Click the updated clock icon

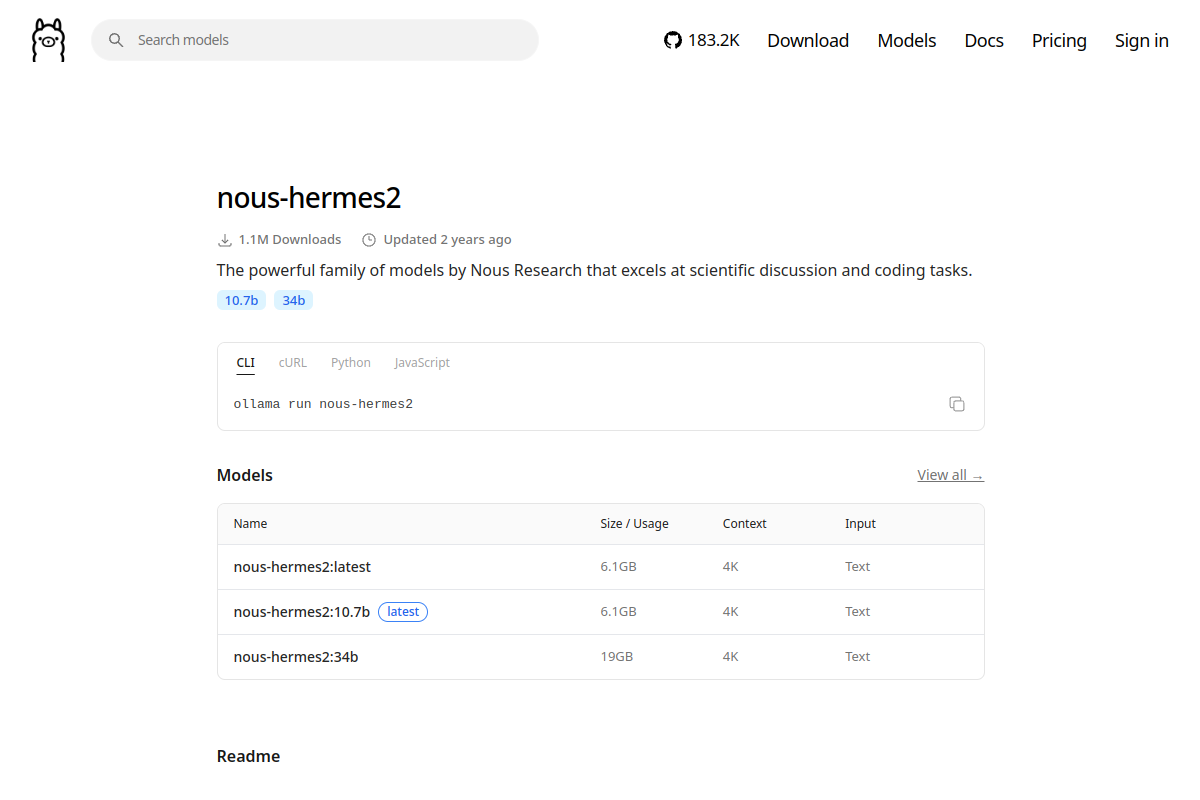pyautogui.click(x=369, y=240)
